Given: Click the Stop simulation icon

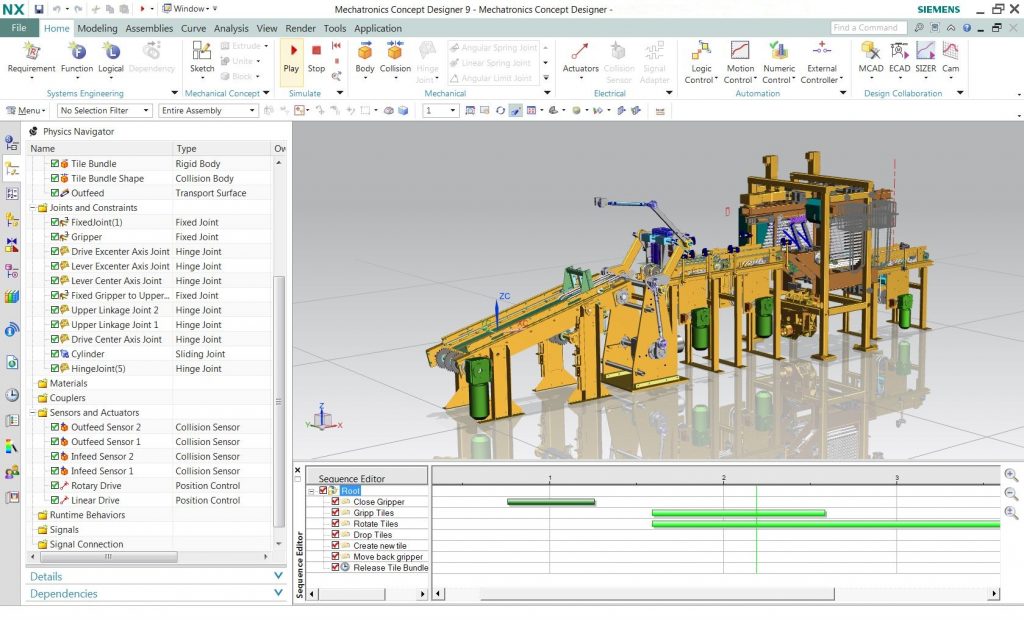Looking at the screenshot, I should [x=317, y=51].
